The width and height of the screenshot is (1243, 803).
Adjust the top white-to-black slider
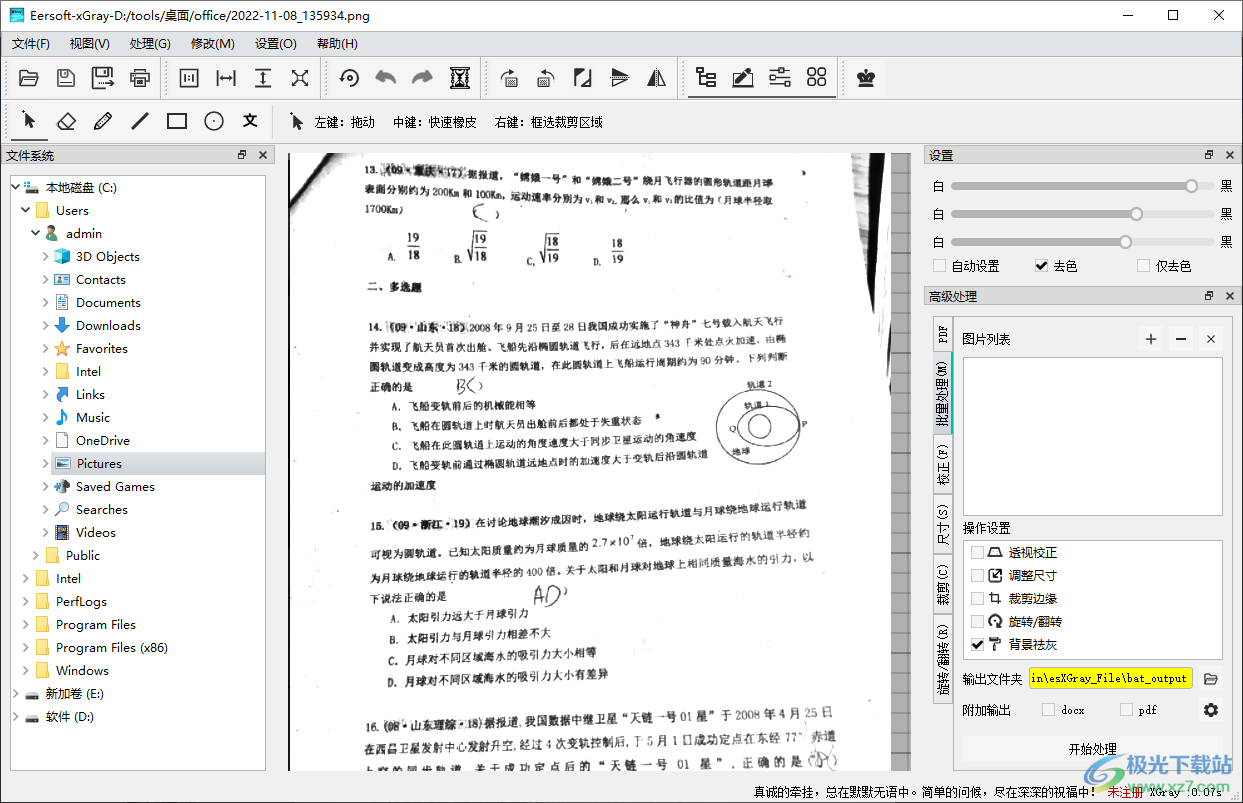tap(1190, 185)
